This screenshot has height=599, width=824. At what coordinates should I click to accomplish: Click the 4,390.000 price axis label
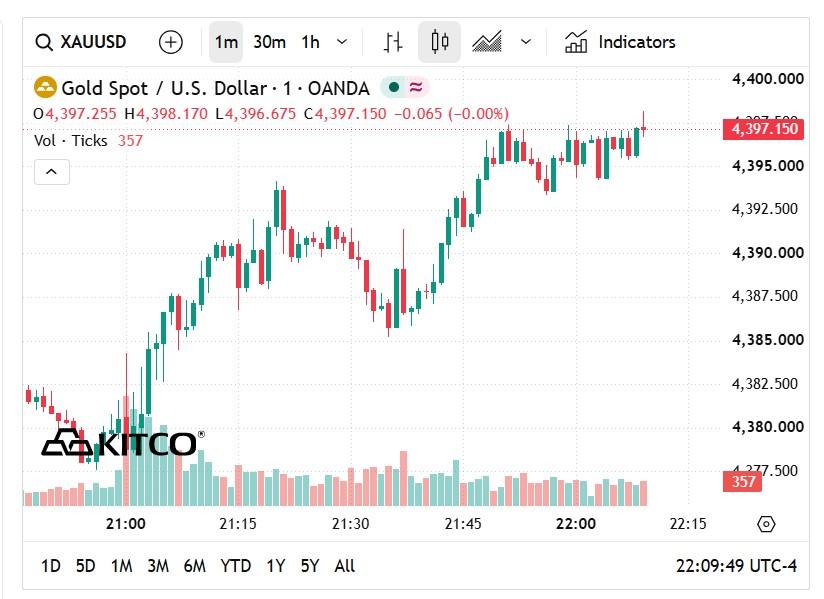click(x=768, y=253)
